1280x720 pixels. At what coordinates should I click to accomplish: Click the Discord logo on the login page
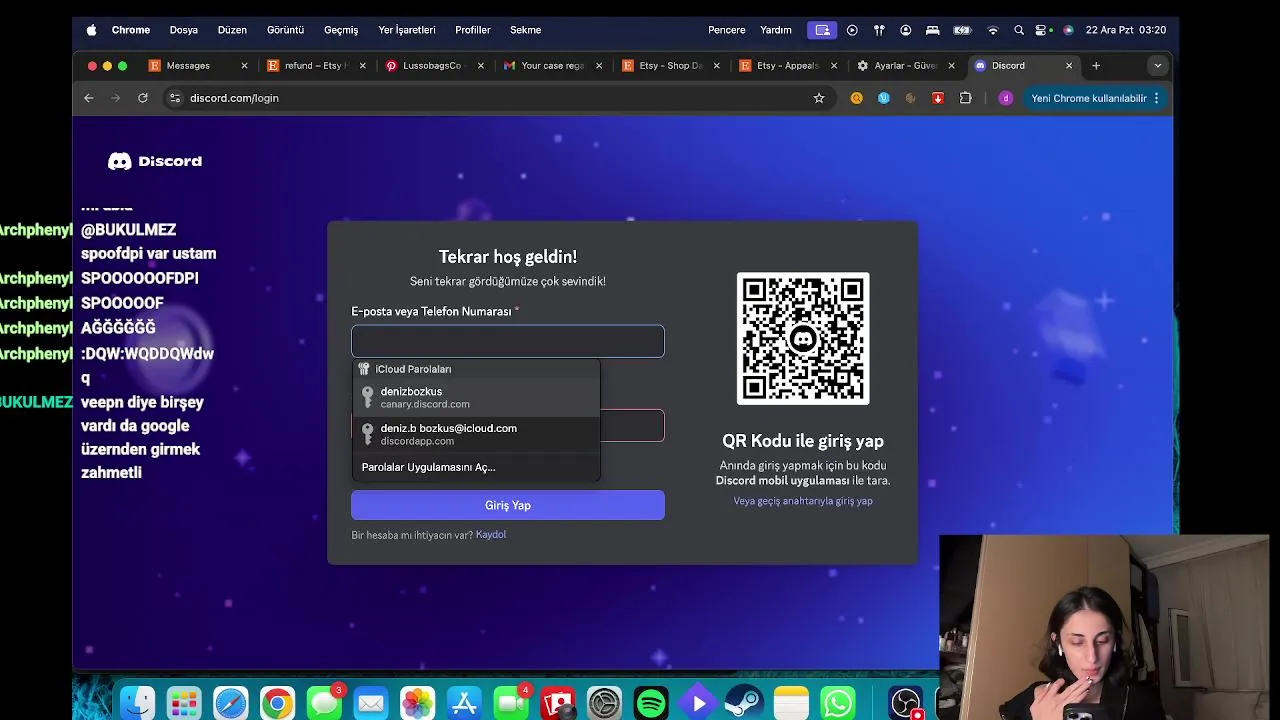[x=155, y=161]
